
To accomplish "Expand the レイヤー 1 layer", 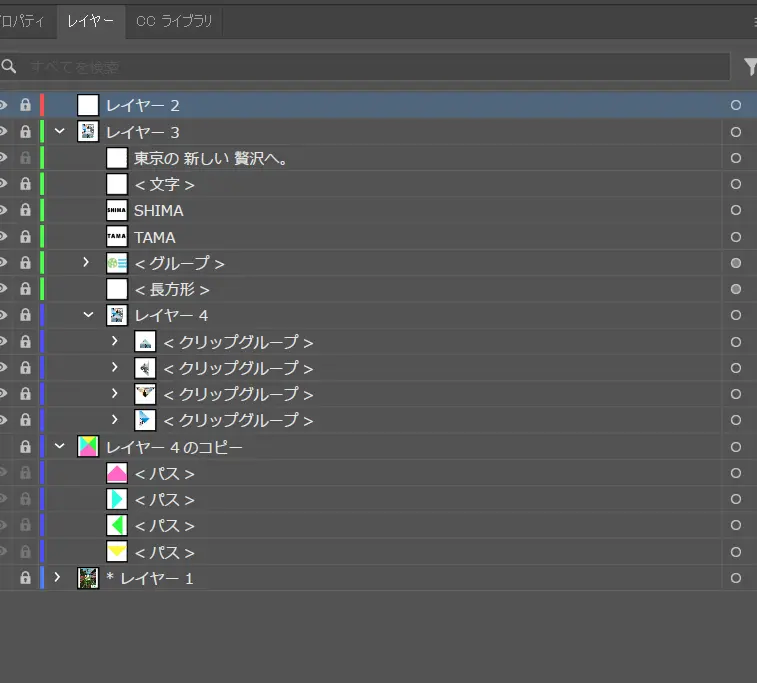I will tap(58, 578).
